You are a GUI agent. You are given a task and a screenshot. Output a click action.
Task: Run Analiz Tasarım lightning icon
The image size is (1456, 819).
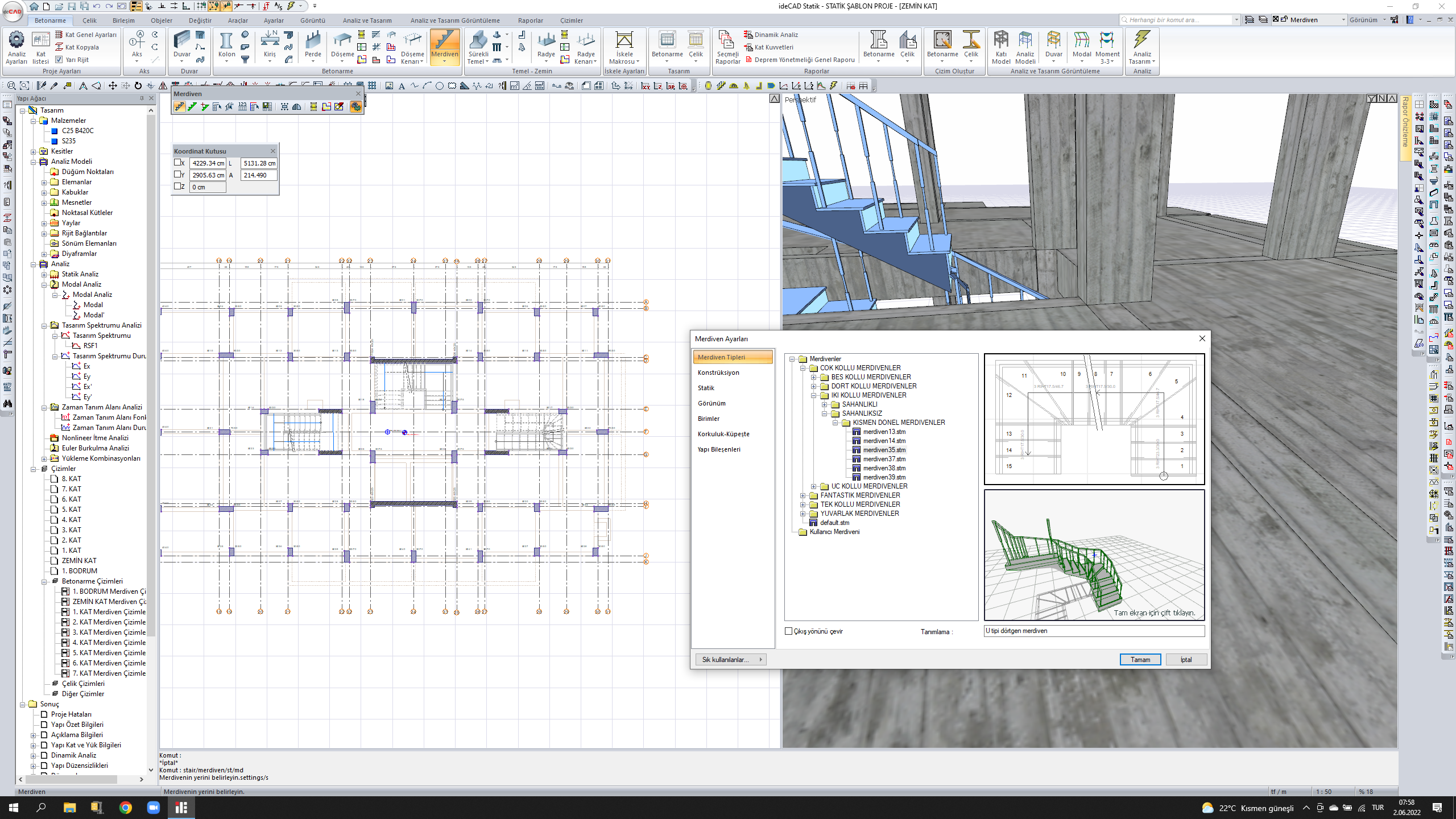(1141, 48)
